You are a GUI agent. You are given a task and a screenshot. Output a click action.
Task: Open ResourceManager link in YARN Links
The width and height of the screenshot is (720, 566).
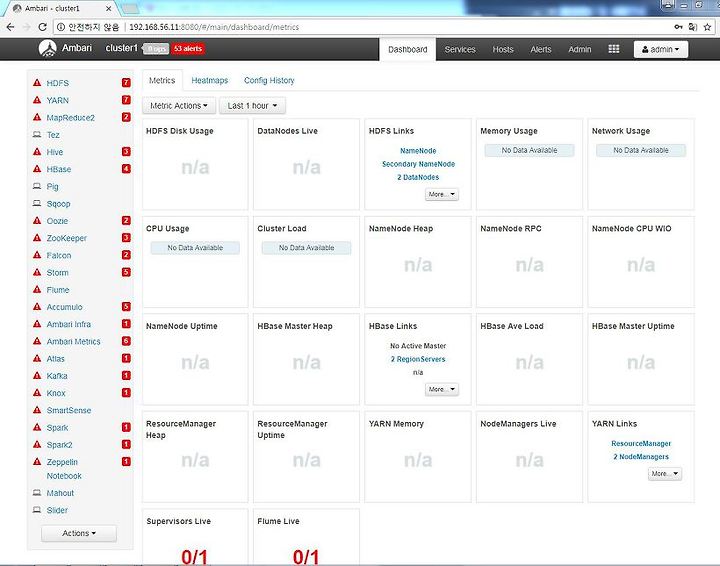[x=641, y=443]
